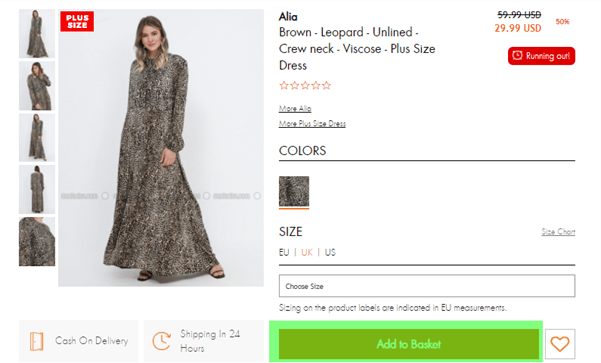
Task: View the second thumbnail with model posing sideways
Action: (37, 86)
